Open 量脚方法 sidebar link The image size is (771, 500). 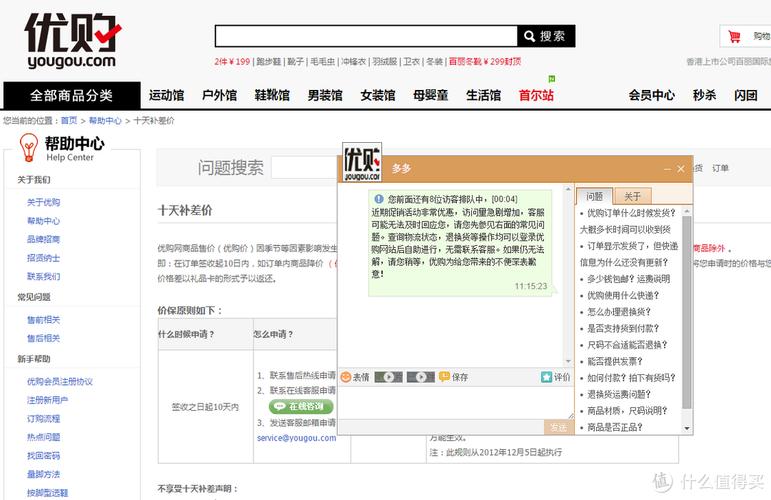(x=44, y=474)
